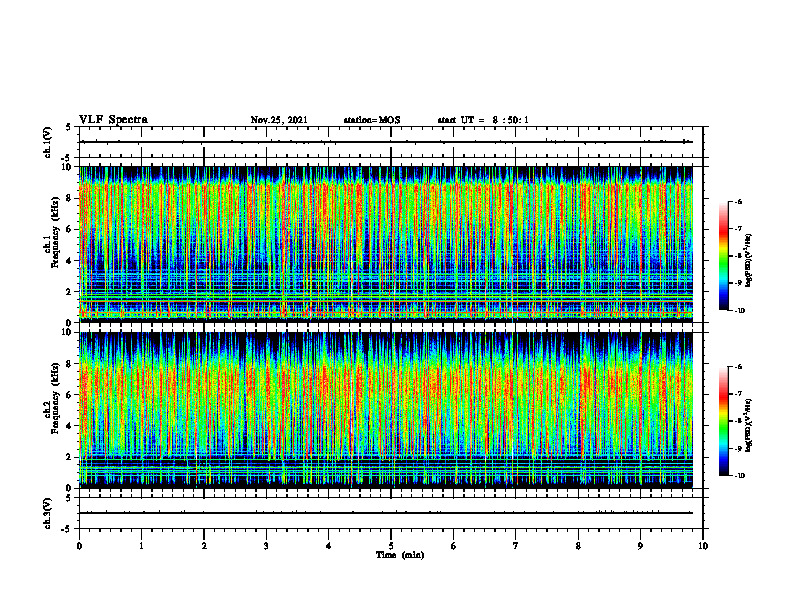Image resolution: width=792 pixels, height=612 pixels.
Task: Click the ch.2 frequency tick "4"
Action: (x=69, y=426)
